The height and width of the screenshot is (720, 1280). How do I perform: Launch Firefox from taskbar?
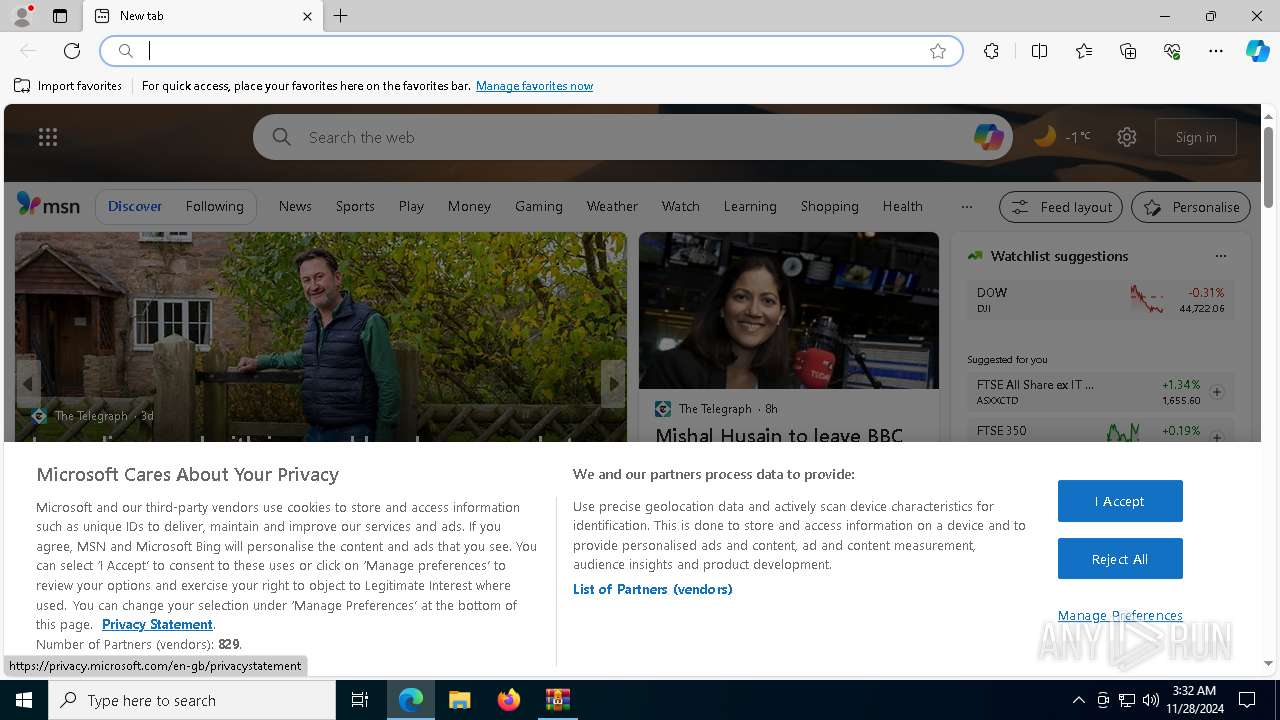tap(509, 700)
